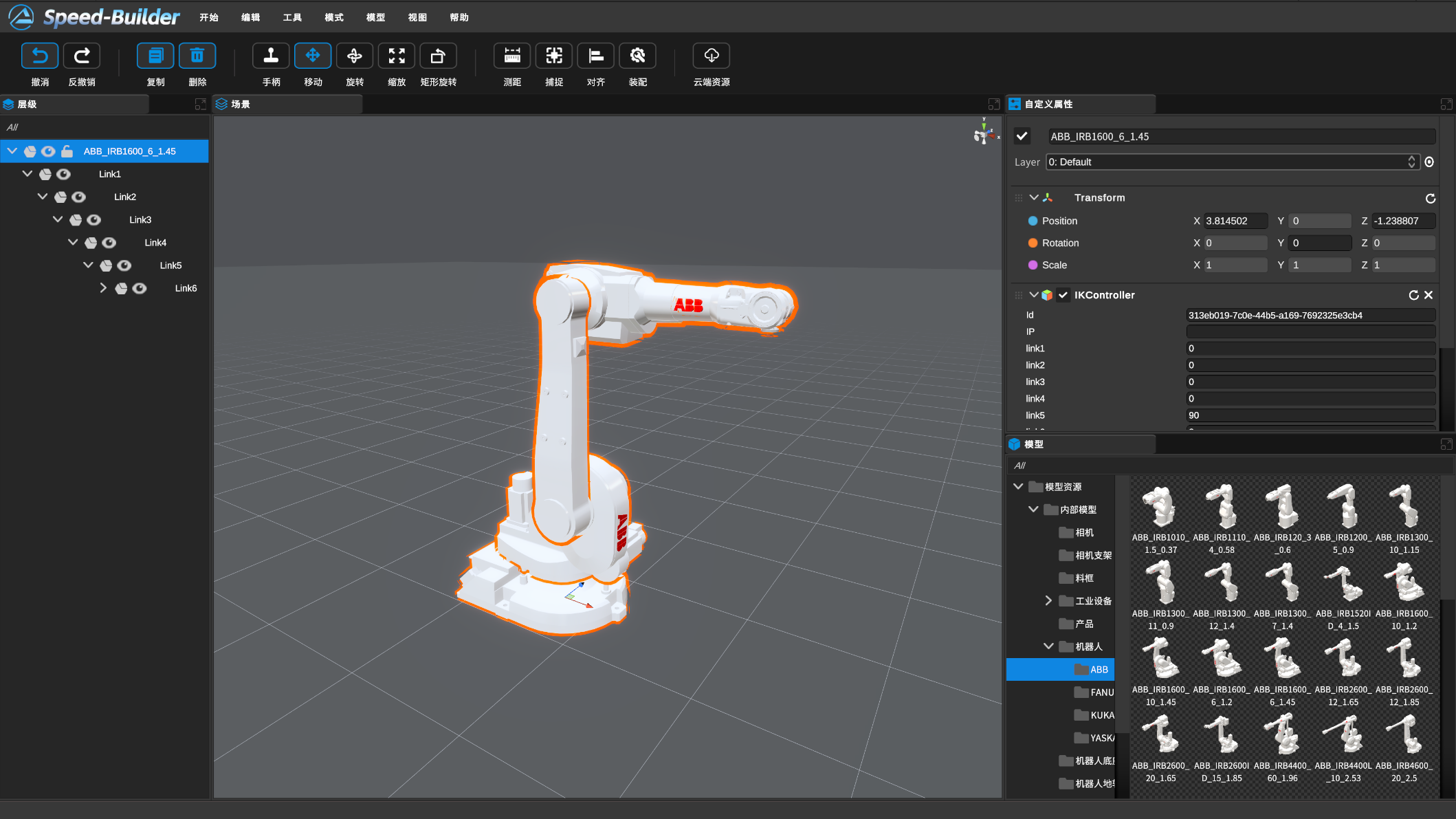Collapse the 机器人 folder

pos(1048,646)
